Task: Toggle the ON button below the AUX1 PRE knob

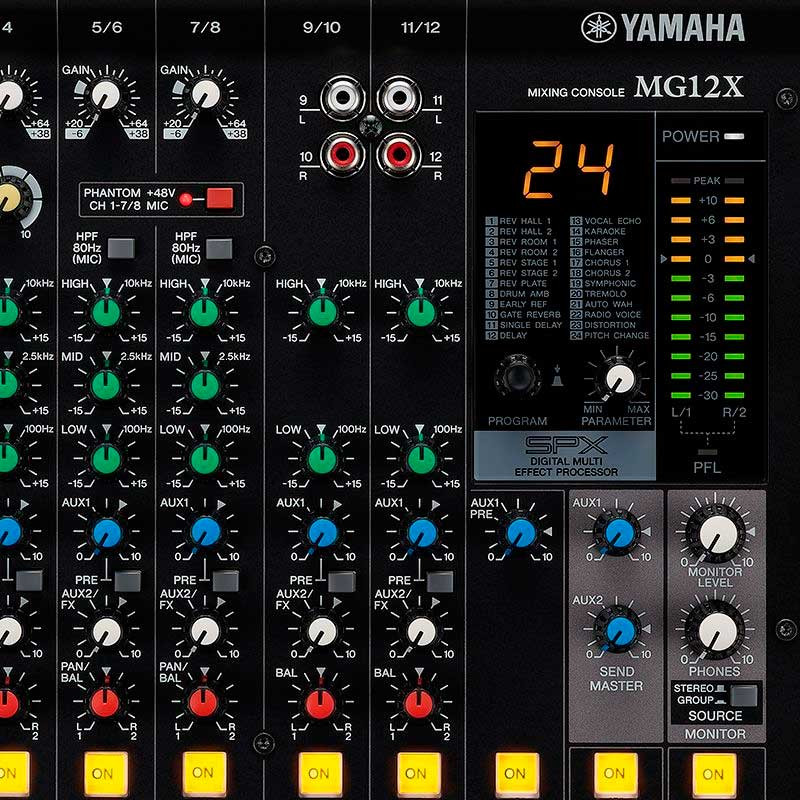Action: coord(517,774)
